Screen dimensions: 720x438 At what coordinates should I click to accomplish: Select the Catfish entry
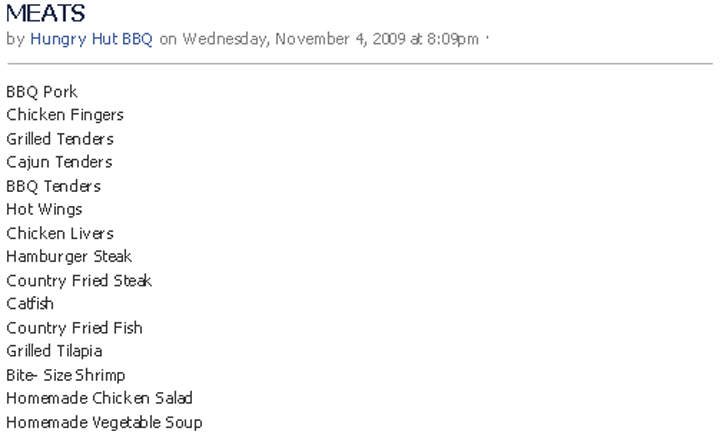tap(30, 303)
